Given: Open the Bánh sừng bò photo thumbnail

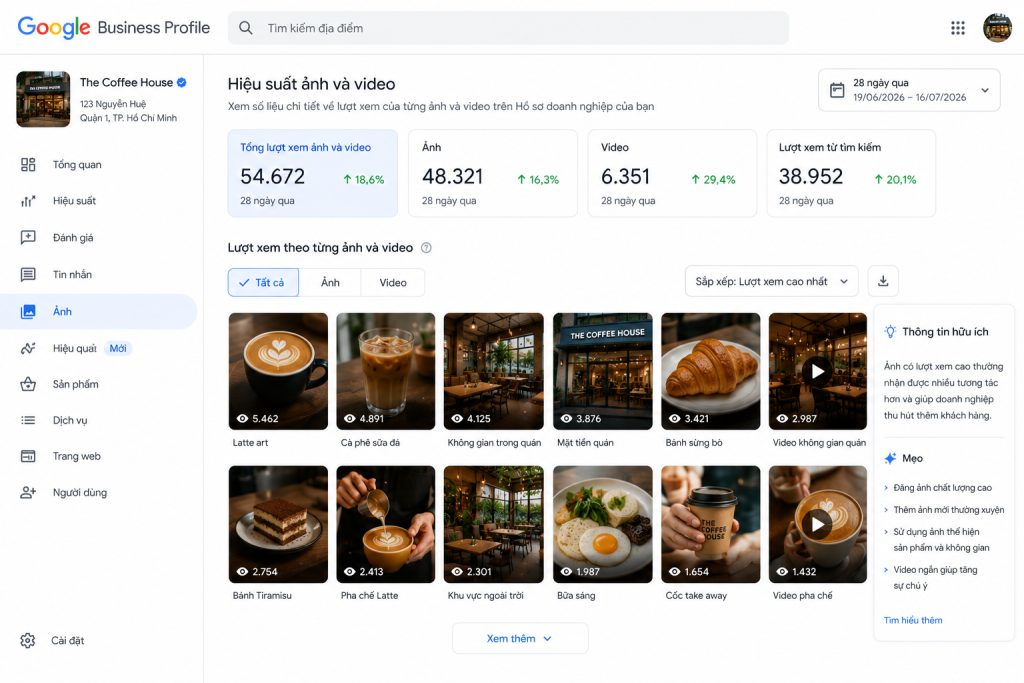Looking at the screenshot, I should [711, 372].
